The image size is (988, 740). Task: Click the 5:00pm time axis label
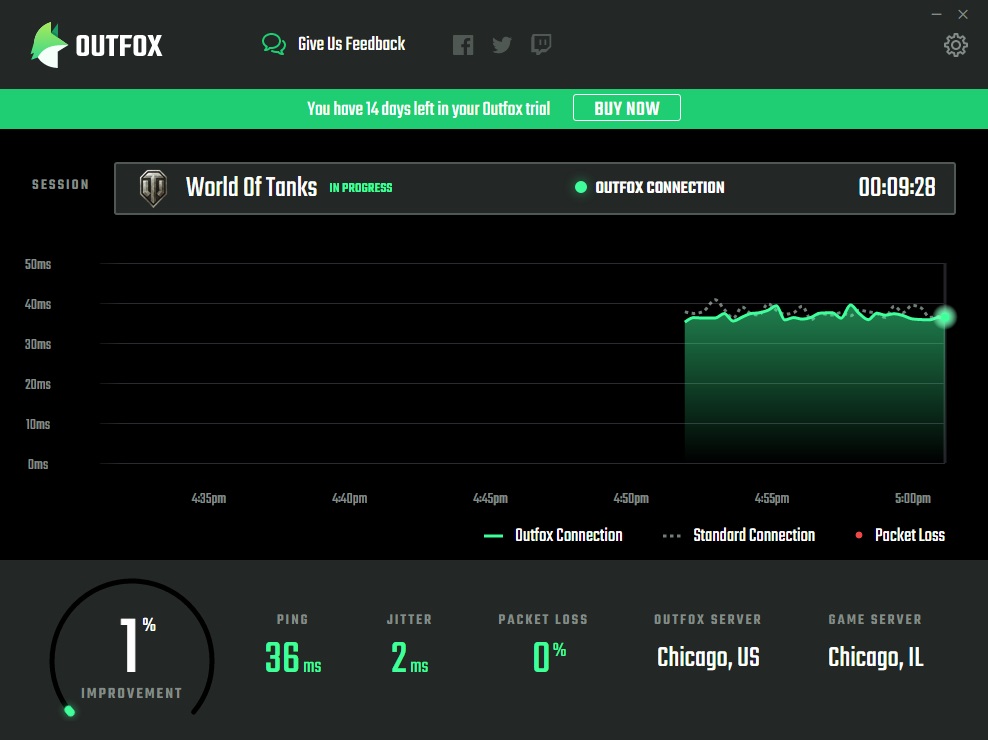coord(912,498)
